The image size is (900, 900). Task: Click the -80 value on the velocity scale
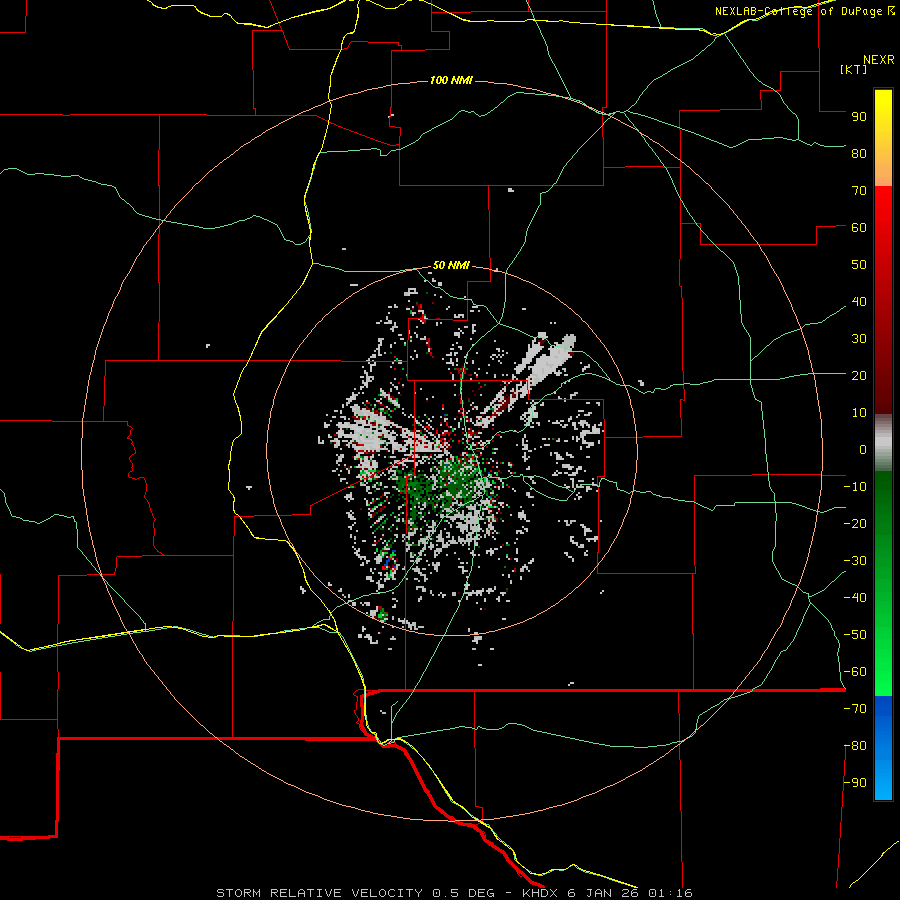tap(855, 746)
